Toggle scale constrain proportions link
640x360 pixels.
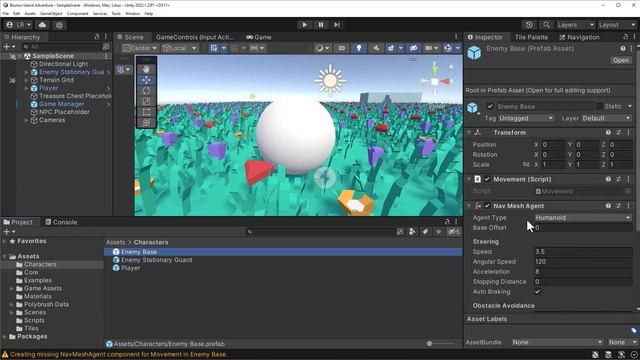click(526, 164)
